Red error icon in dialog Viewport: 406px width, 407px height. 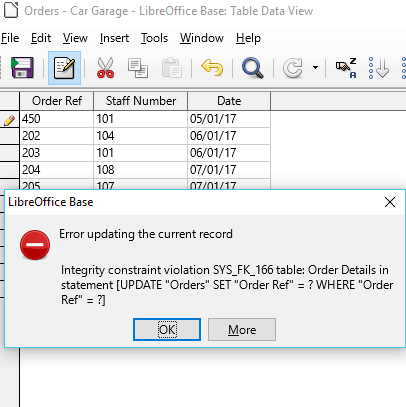[35, 245]
